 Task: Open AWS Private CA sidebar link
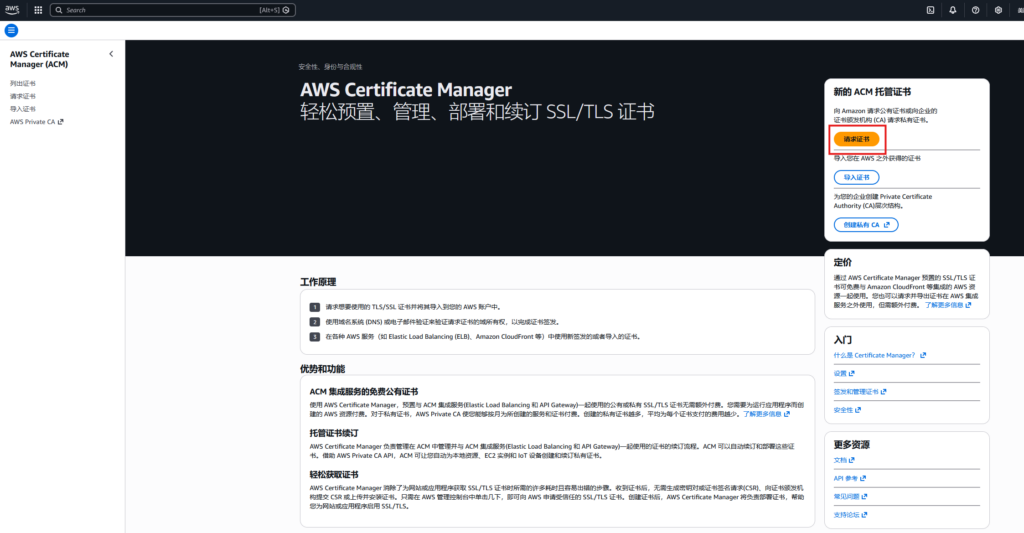[x=36, y=122]
